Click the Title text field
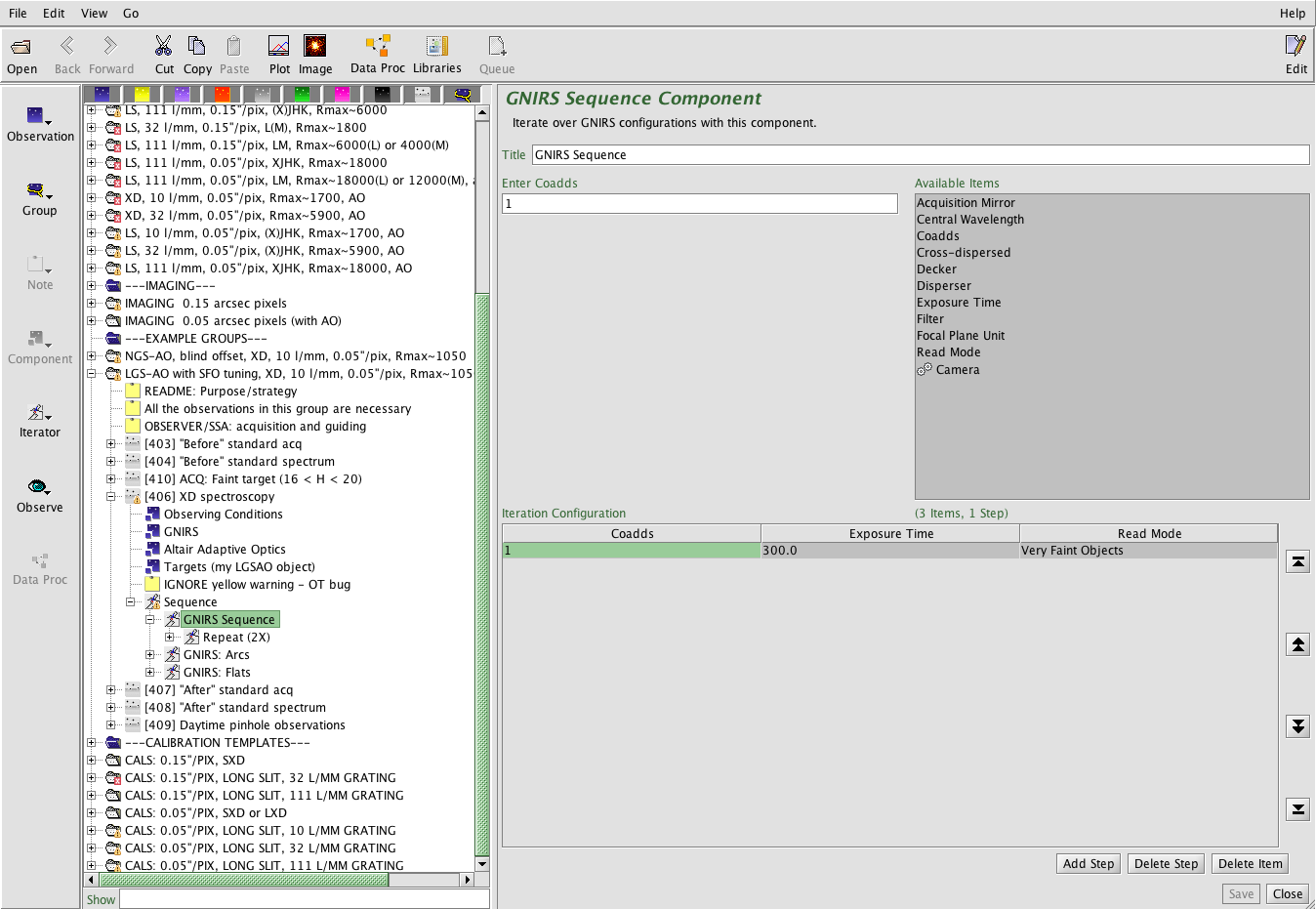Image resolution: width=1316 pixels, height=909 pixels. (x=921, y=155)
